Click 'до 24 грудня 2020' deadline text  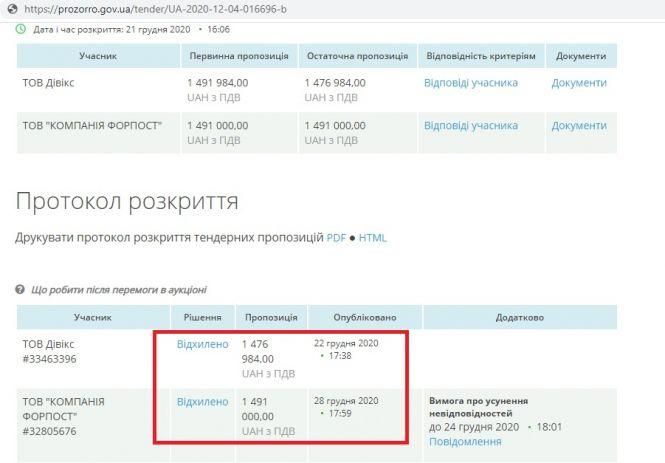click(x=474, y=427)
